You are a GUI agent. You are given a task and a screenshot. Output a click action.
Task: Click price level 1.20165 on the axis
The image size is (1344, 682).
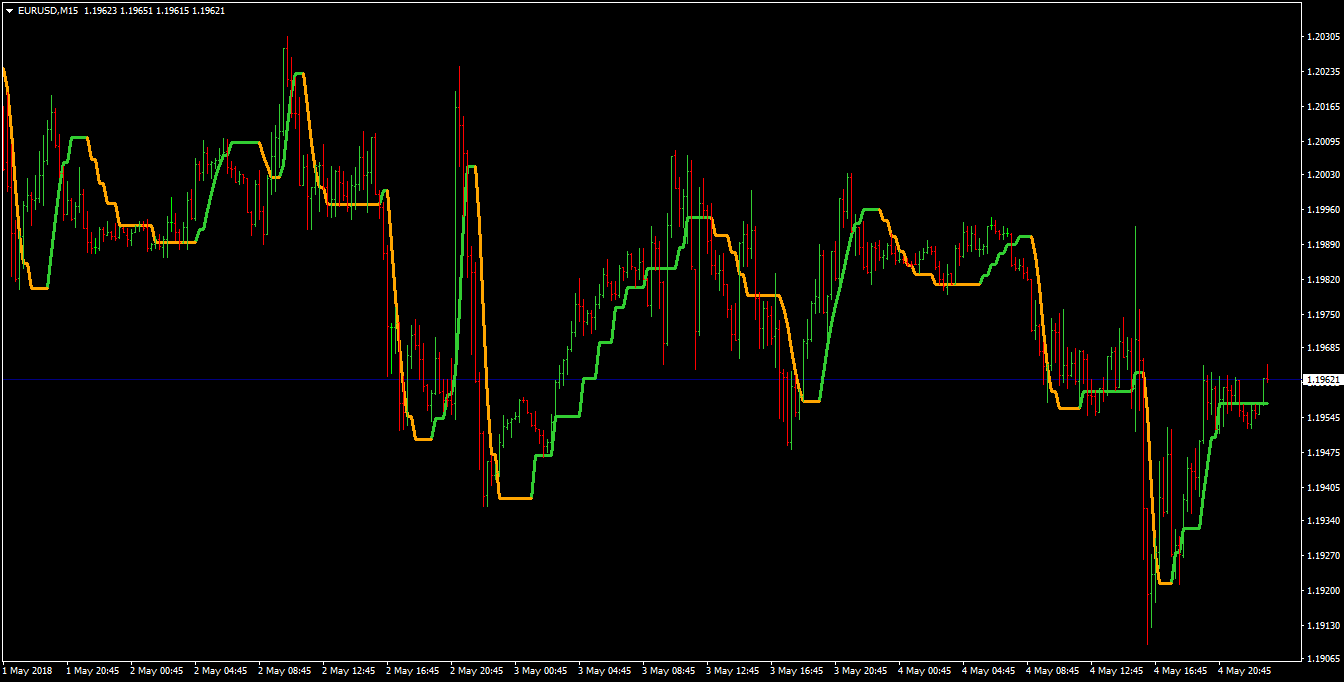1323,106
